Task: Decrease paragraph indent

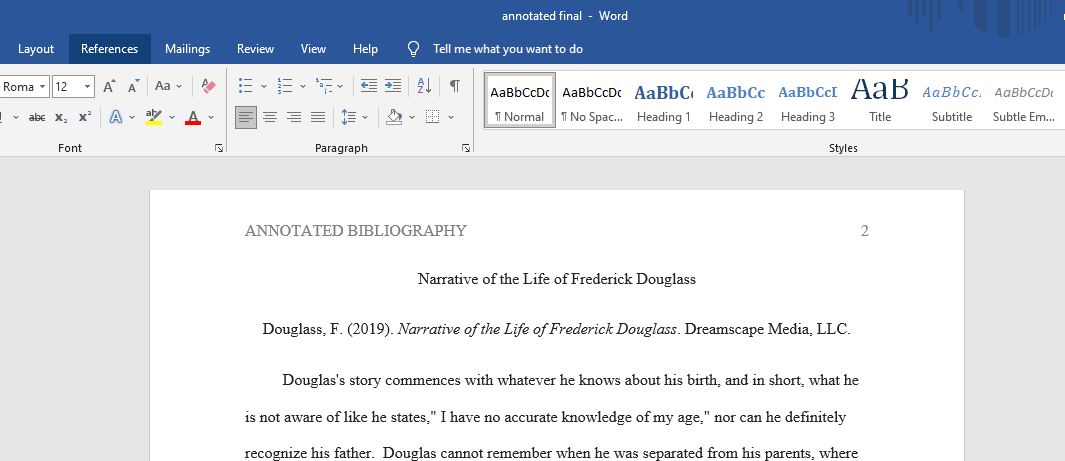Action: 369,86
